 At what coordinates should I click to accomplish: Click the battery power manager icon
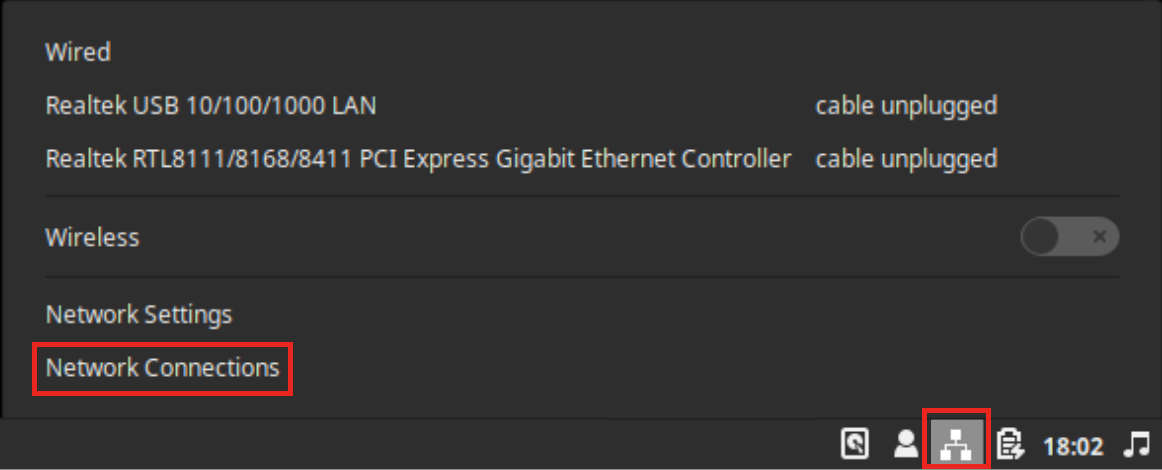(x=1011, y=443)
